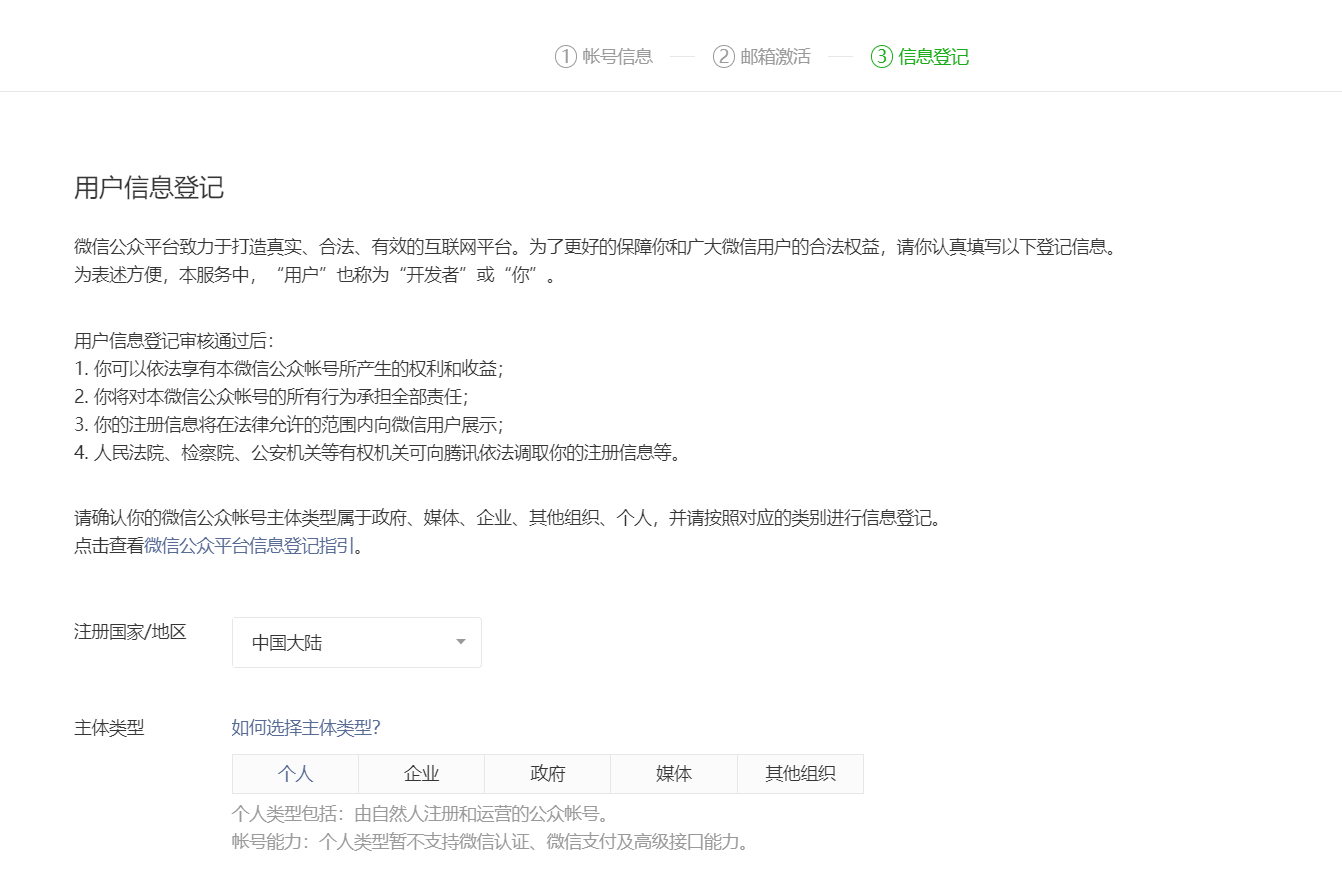Open the 如何选择主体类型? help link
The height and width of the screenshot is (883, 1342).
[306, 728]
